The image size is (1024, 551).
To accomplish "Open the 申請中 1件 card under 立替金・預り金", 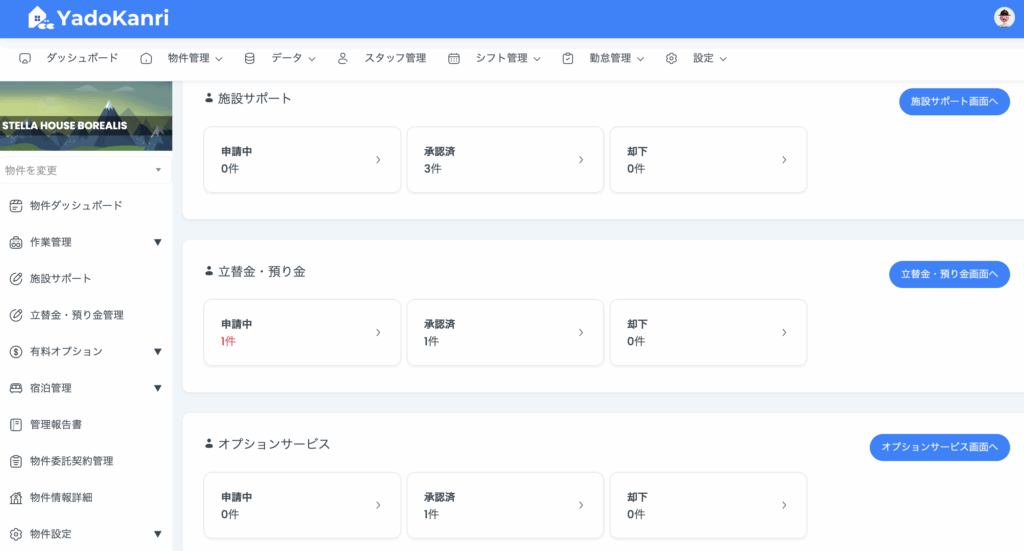I will 302,332.
